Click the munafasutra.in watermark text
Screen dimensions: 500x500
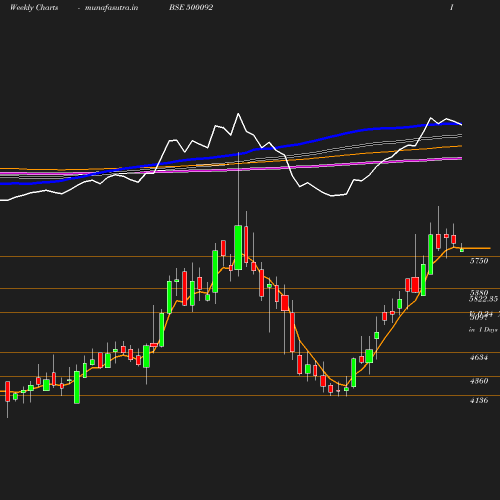click(111, 8)
